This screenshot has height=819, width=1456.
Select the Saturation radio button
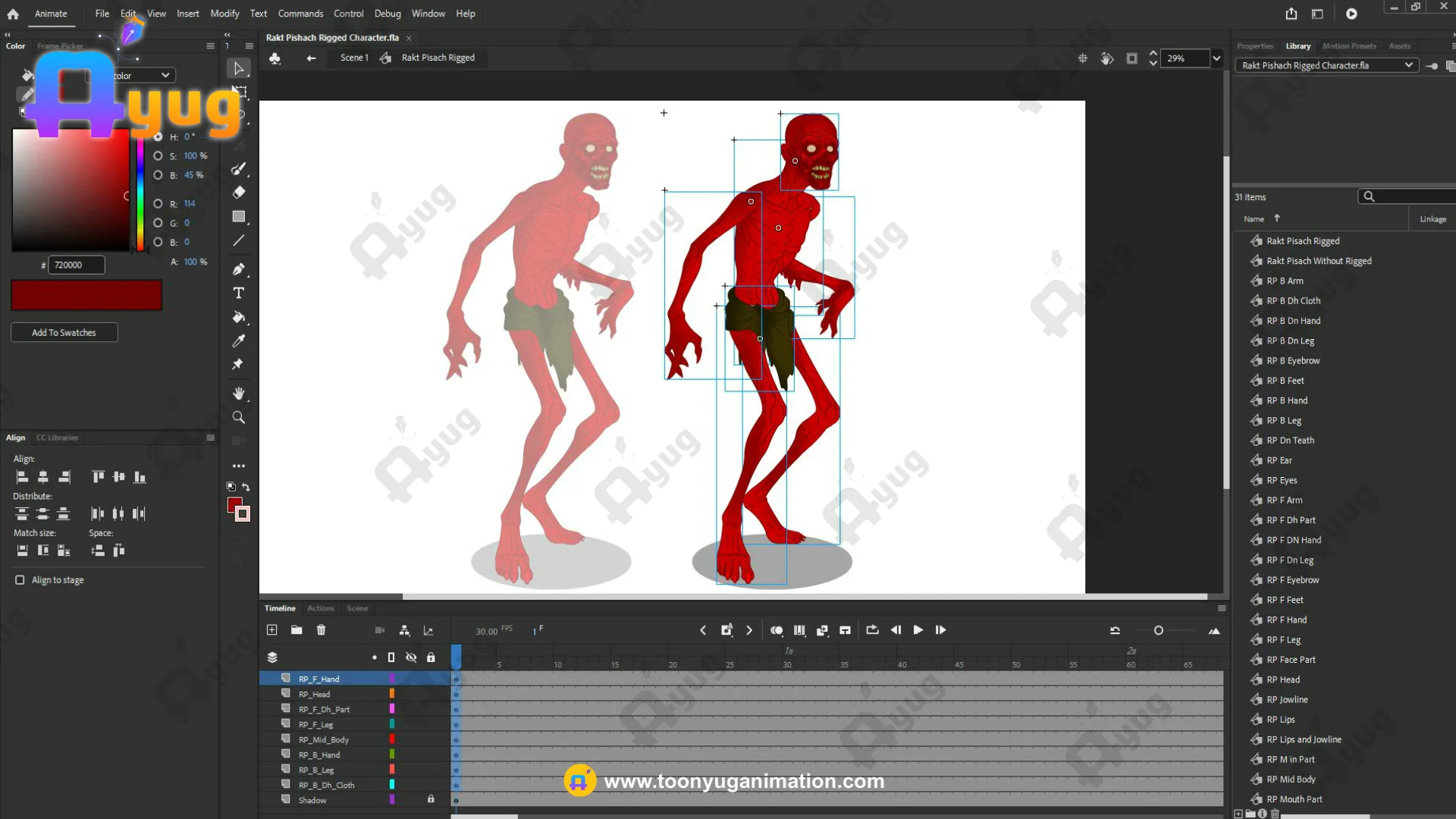[x=158, y=155]
